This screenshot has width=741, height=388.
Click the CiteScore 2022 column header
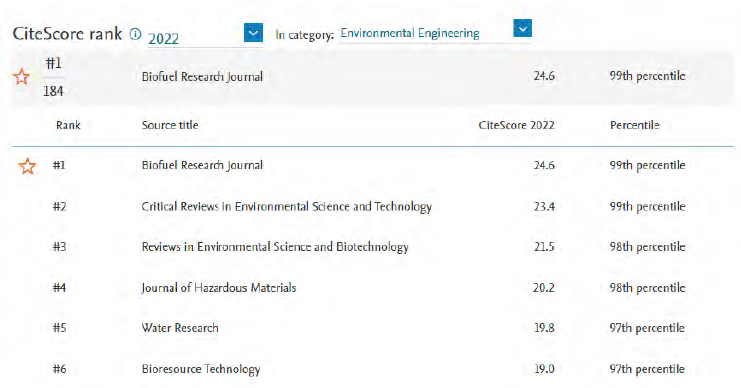tap(517, 125)
